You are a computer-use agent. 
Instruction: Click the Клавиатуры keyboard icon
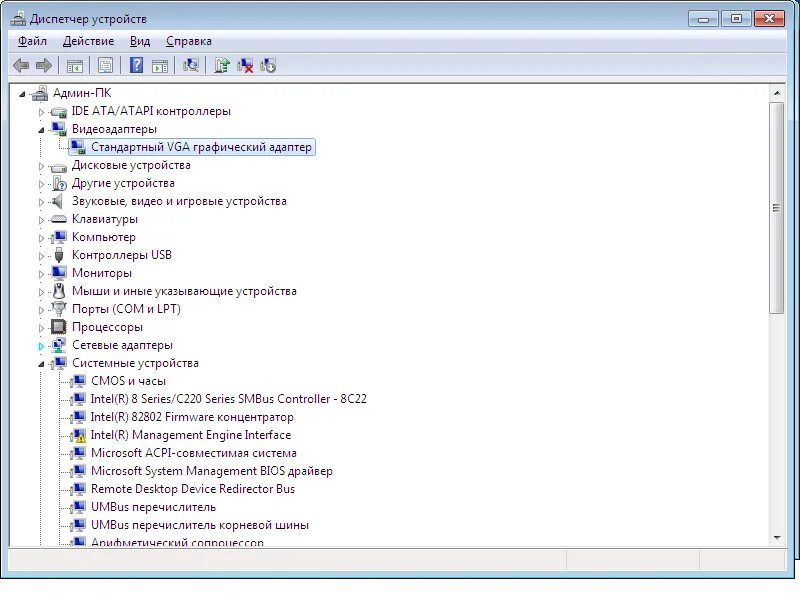coord(59,219)
